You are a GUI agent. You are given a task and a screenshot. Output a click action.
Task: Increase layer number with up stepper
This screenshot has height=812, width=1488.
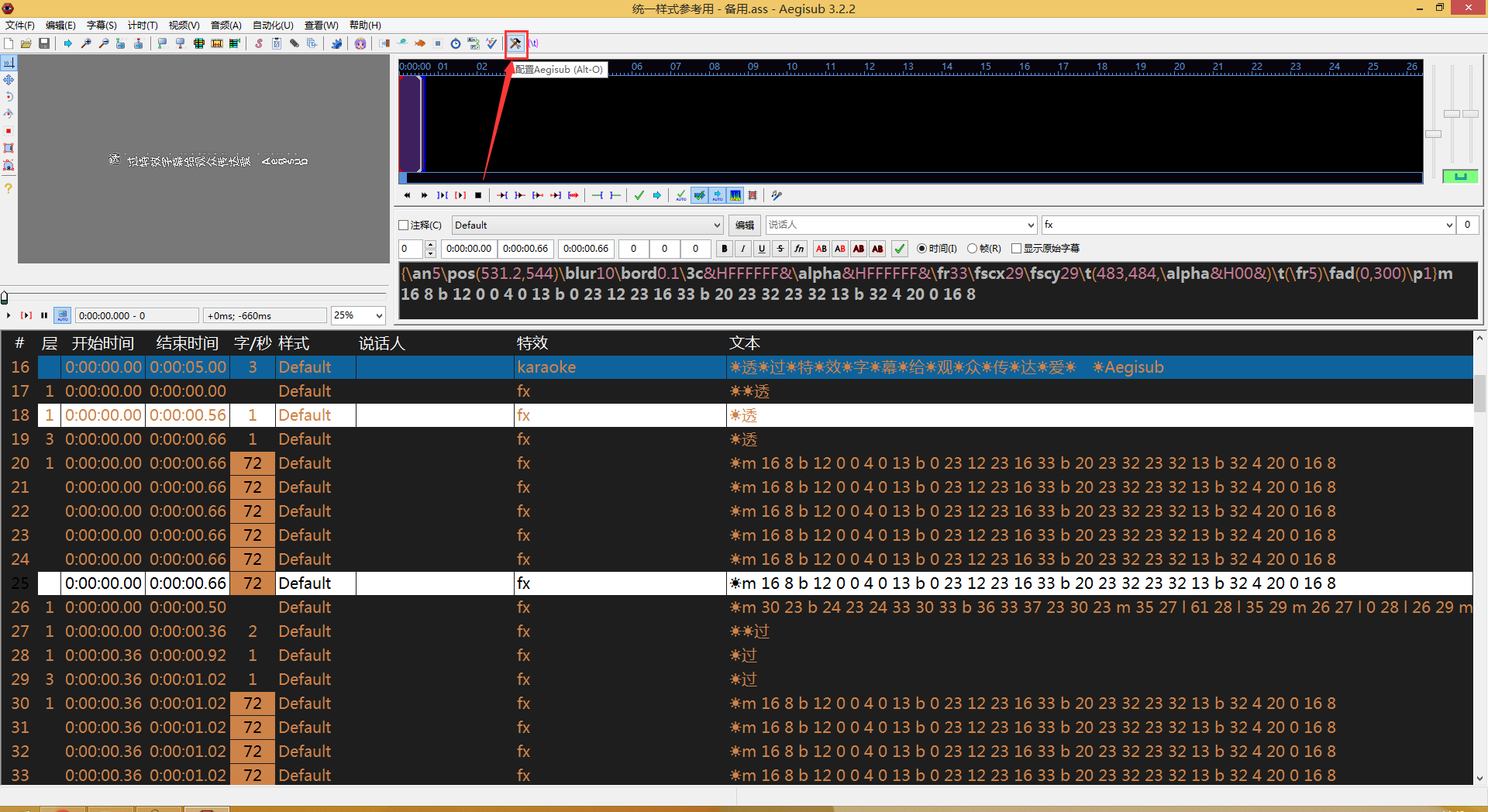431,244
